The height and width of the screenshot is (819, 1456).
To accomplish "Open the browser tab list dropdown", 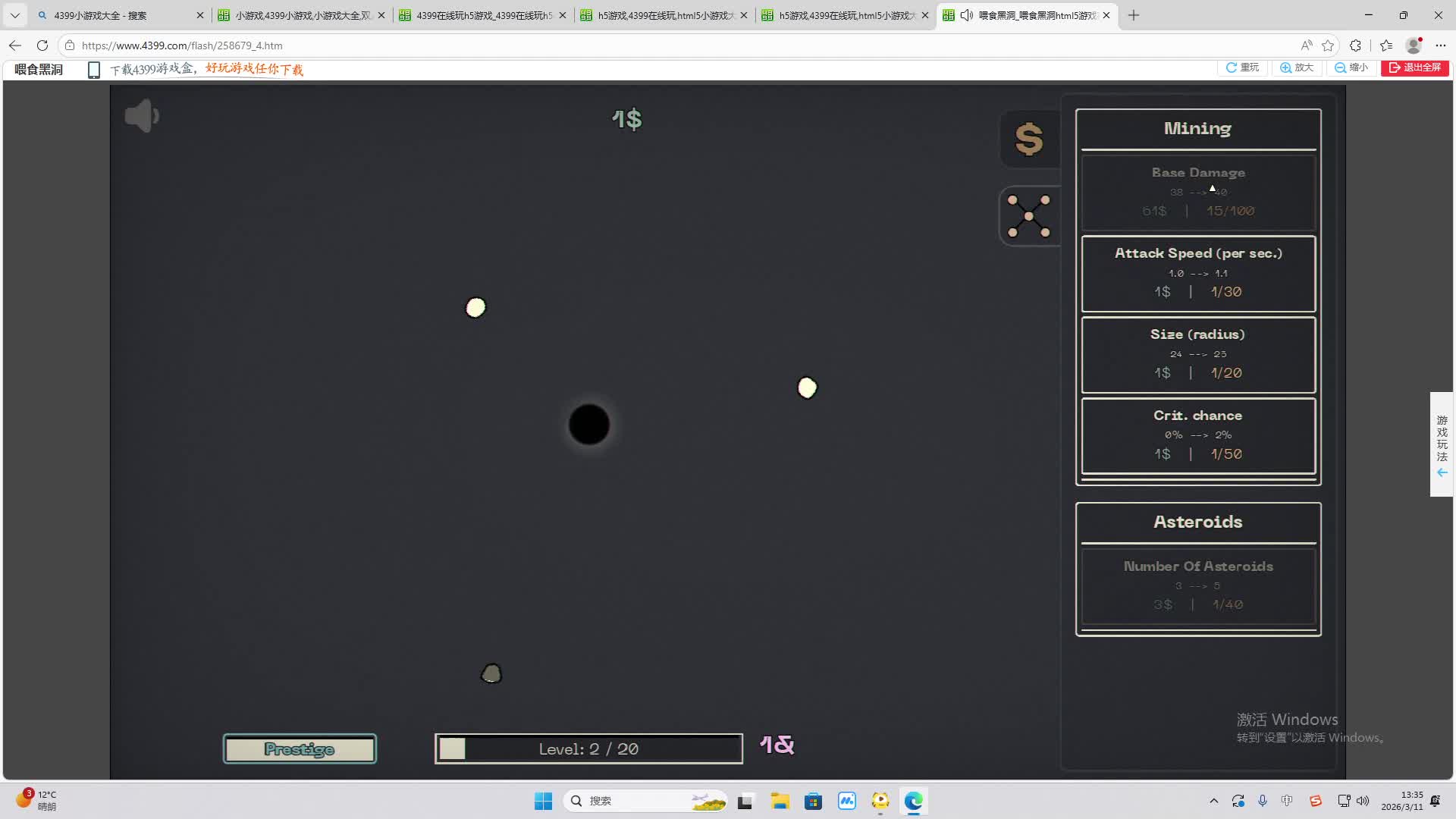I will tap(14, 15).
